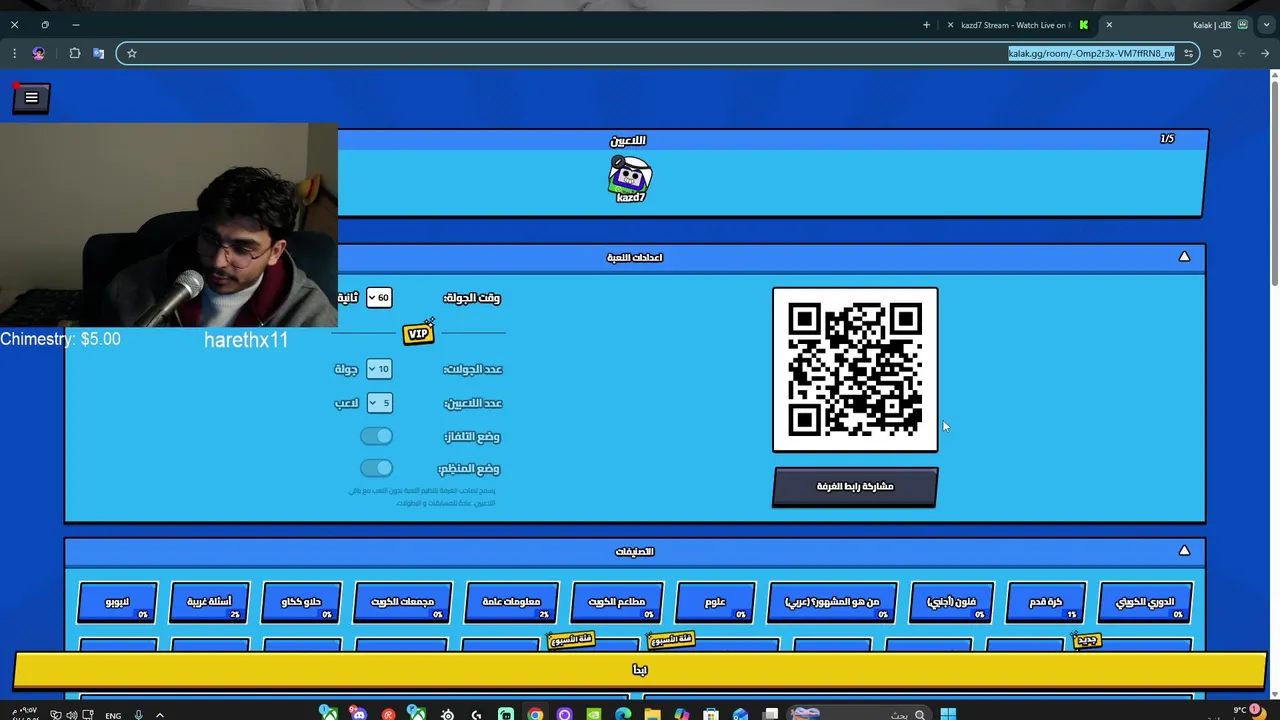Reload the page
Screen dimensions: 1280x720
[x=1217, y=53]
